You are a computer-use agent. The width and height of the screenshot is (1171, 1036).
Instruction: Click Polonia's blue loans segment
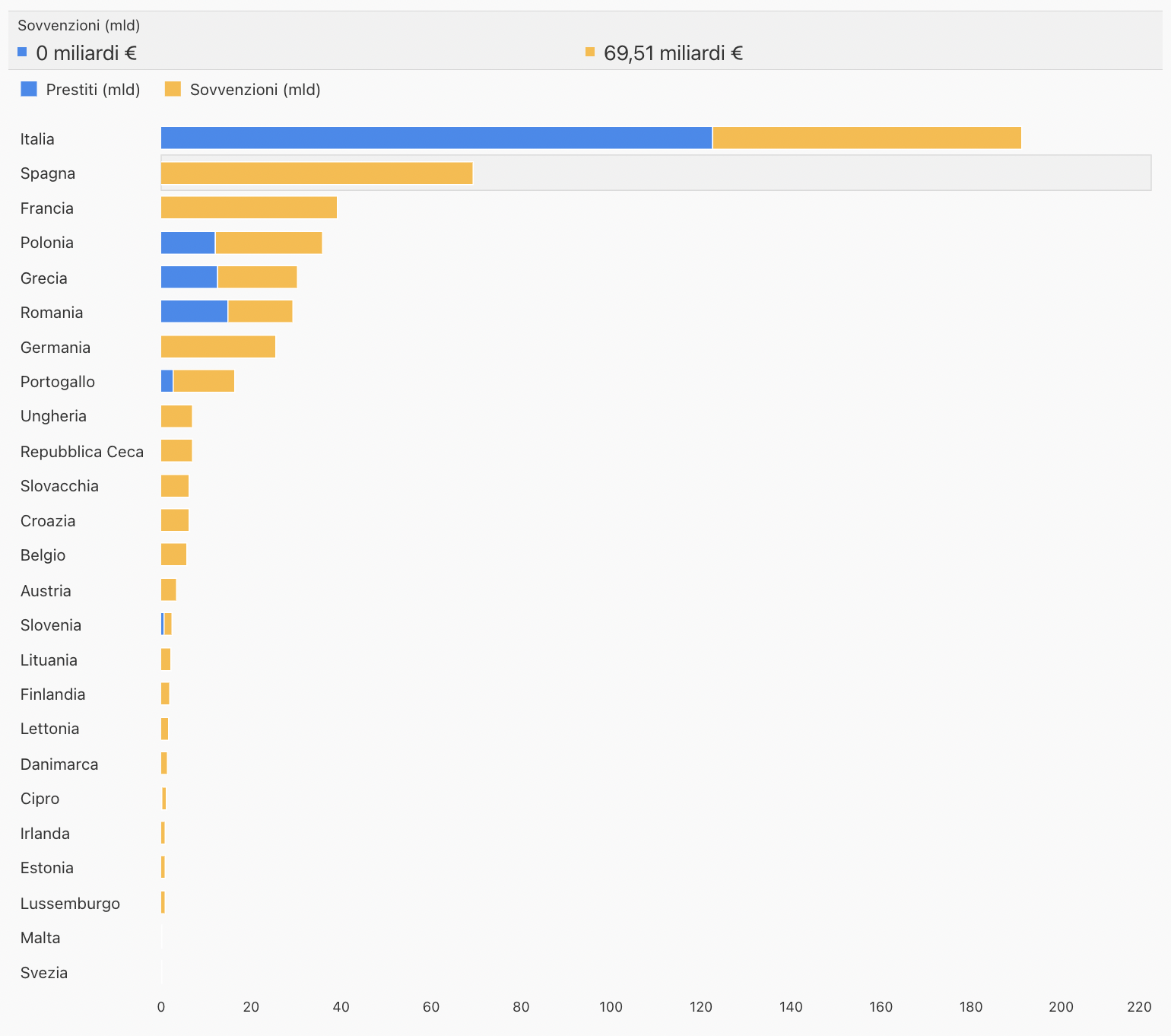[188, 243]
